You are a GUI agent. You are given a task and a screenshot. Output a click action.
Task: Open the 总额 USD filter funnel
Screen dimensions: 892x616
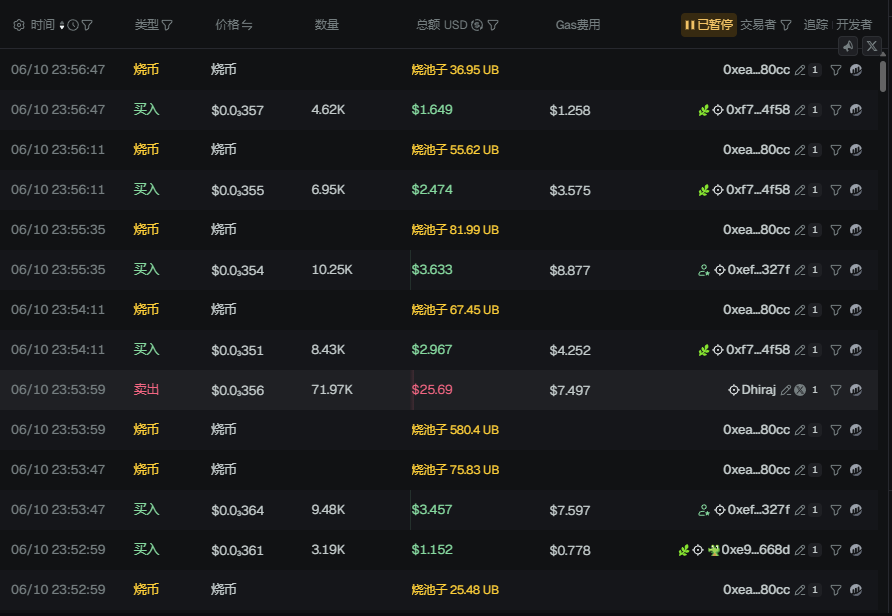click(x=493, y=25)
